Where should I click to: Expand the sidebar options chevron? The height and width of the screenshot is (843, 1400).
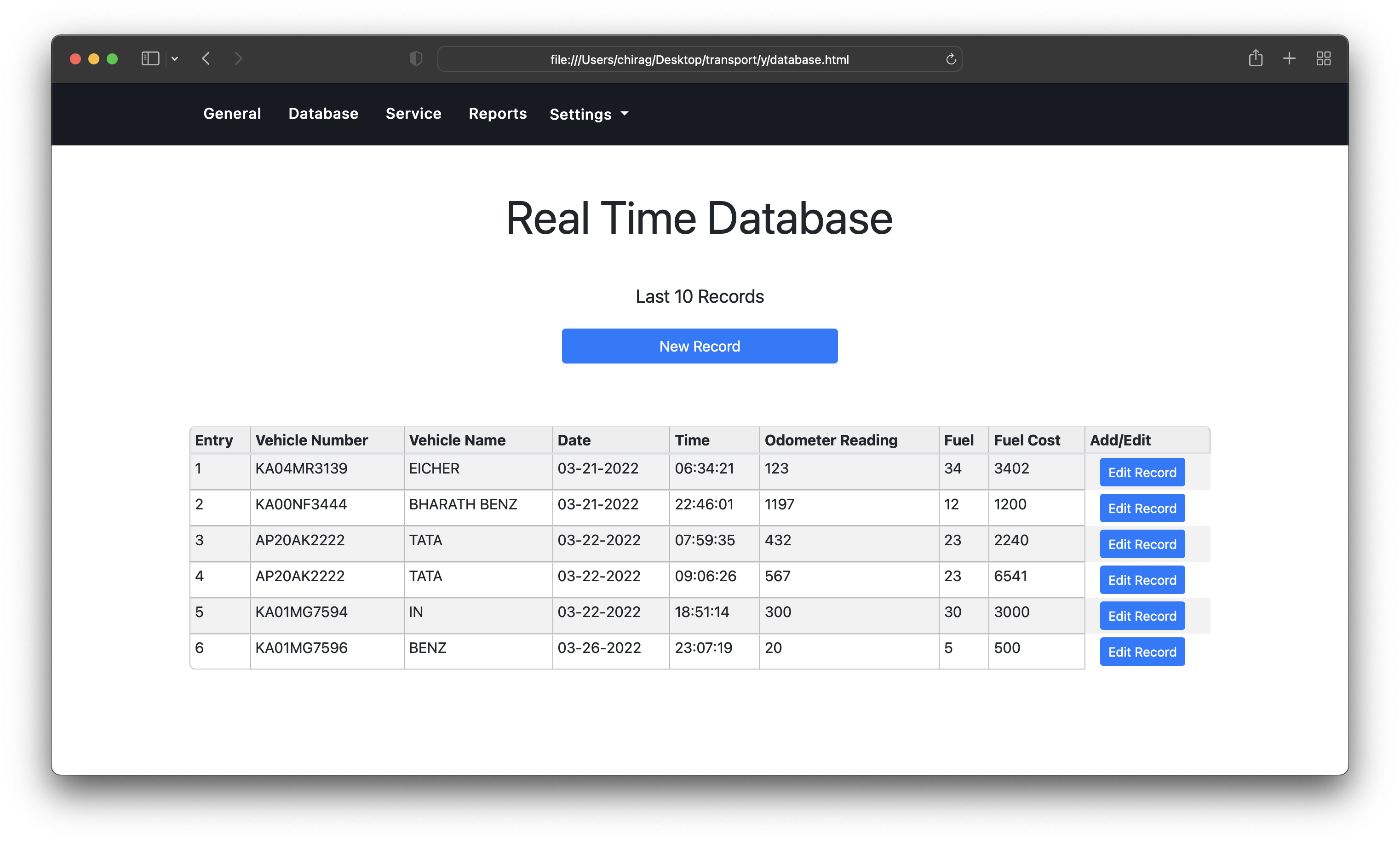(175, 58)
